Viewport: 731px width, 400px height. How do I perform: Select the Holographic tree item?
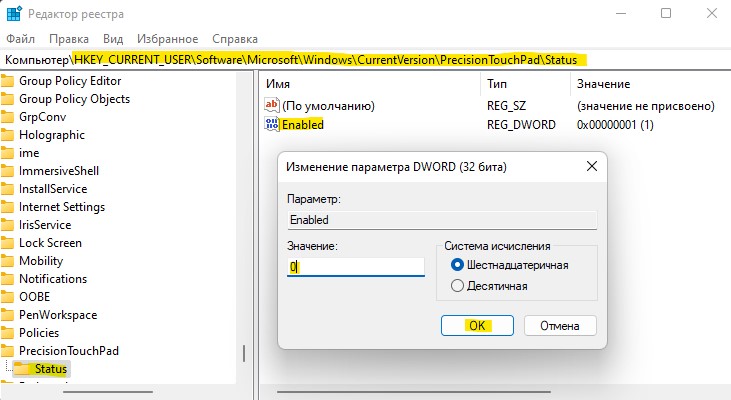(x=52, y=135)
